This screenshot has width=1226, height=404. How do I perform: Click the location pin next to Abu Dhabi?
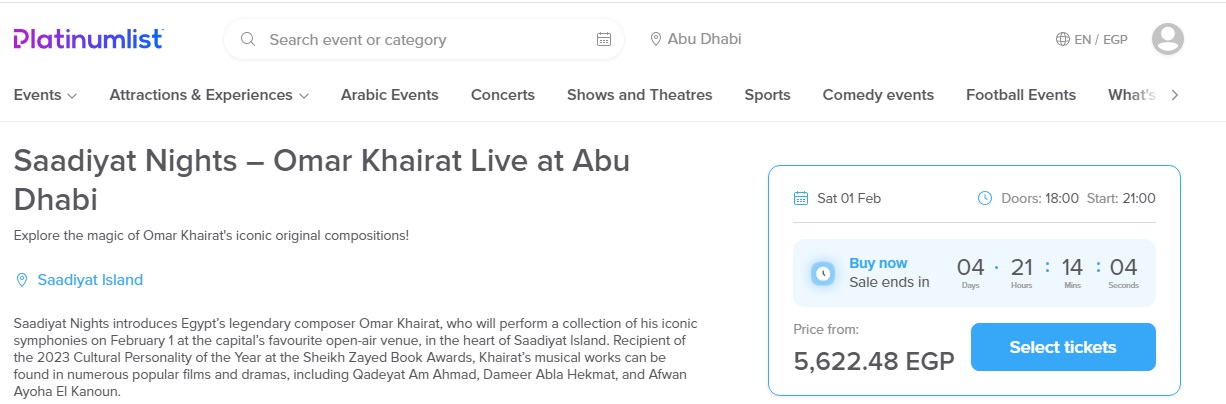tap(656, 40)
